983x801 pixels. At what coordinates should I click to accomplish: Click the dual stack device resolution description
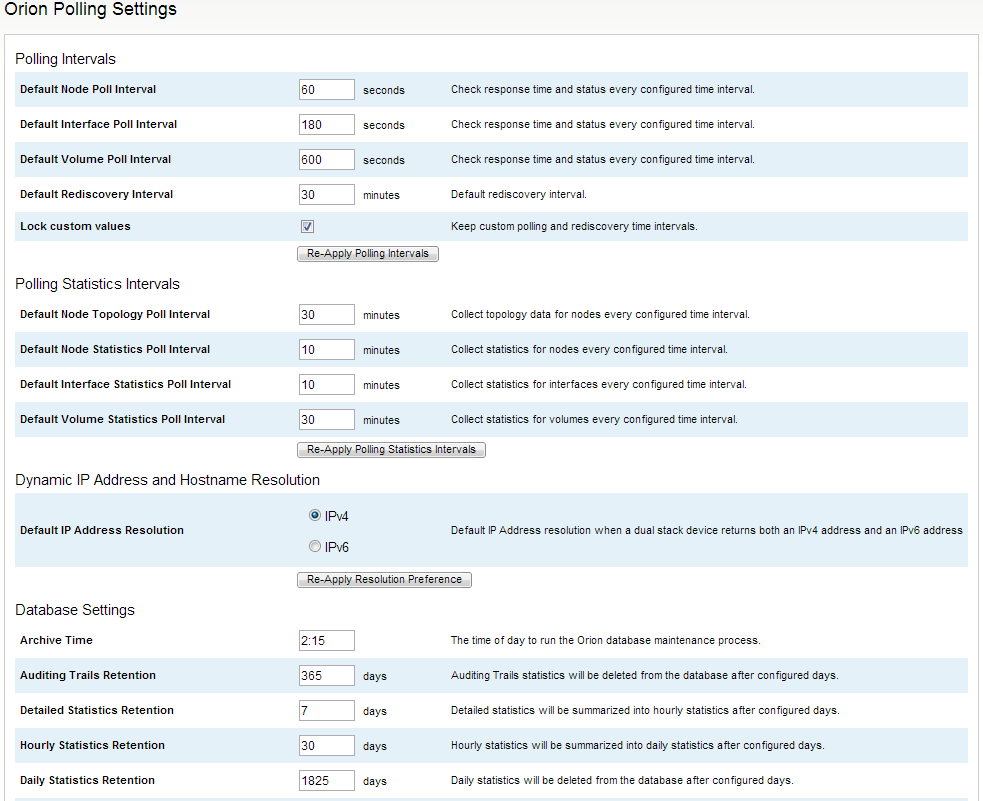(x=707, y=530)
